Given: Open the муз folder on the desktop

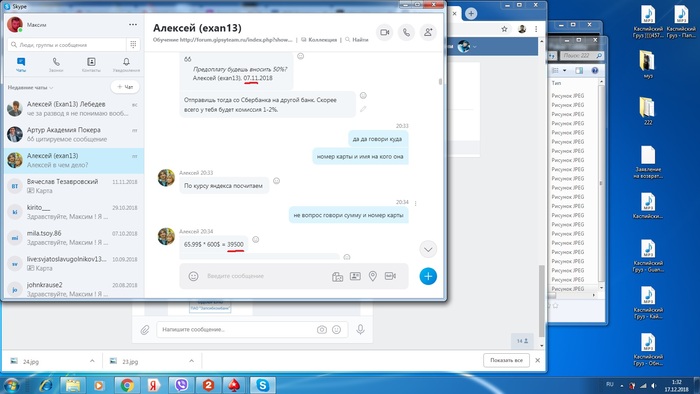Looking at the screenshot, I should tap(648, 65).
